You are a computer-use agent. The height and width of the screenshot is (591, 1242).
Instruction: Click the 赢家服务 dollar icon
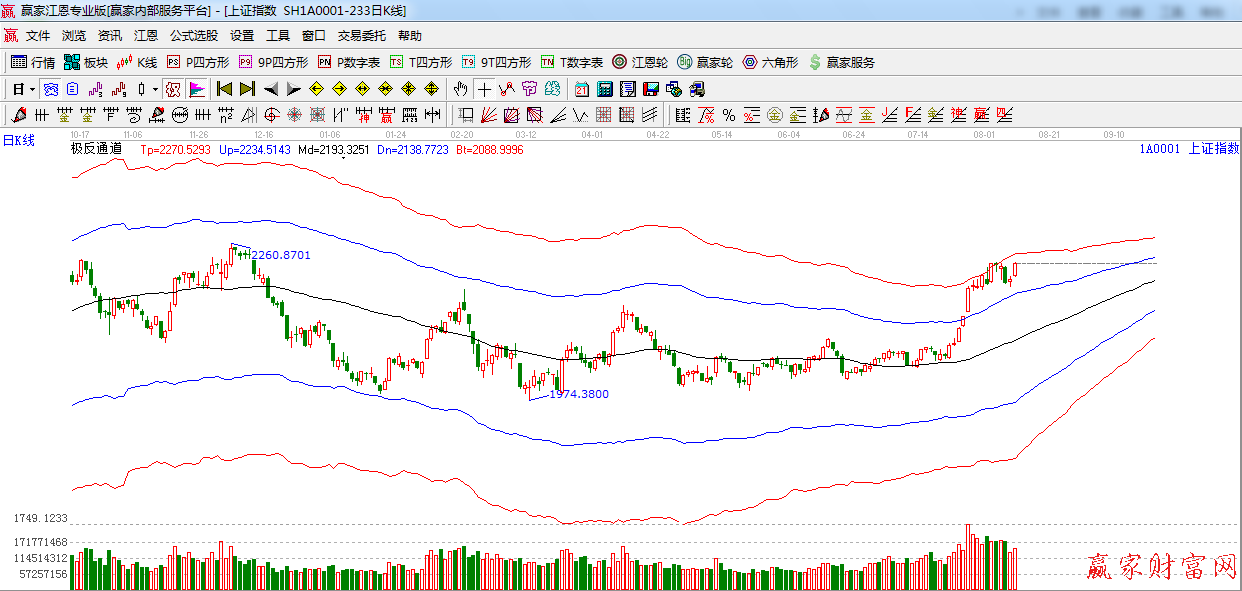point(841,62)
